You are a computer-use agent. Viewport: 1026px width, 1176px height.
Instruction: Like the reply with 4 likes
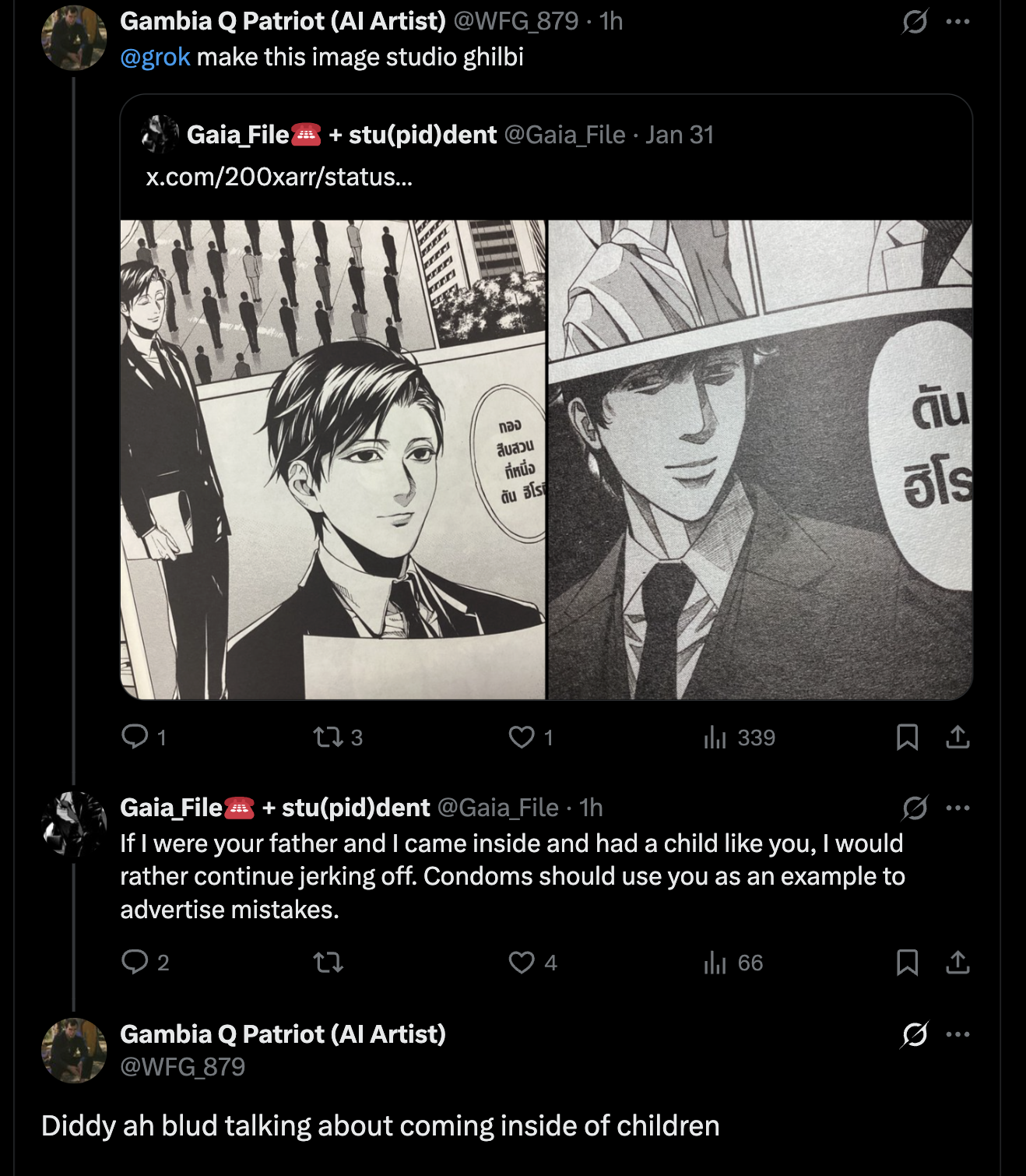point(522,963)
